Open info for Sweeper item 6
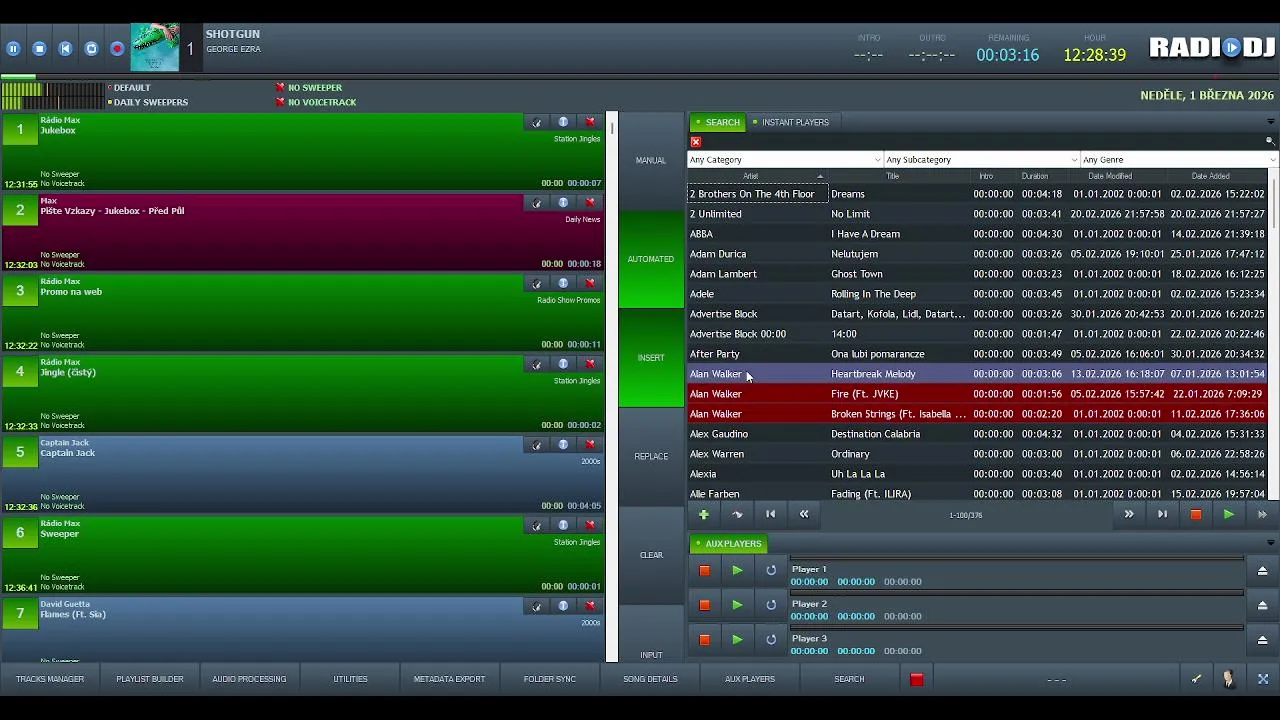The height and width of the screenshot is (720, 1280). pyautogui.click(x=563, y=525)
